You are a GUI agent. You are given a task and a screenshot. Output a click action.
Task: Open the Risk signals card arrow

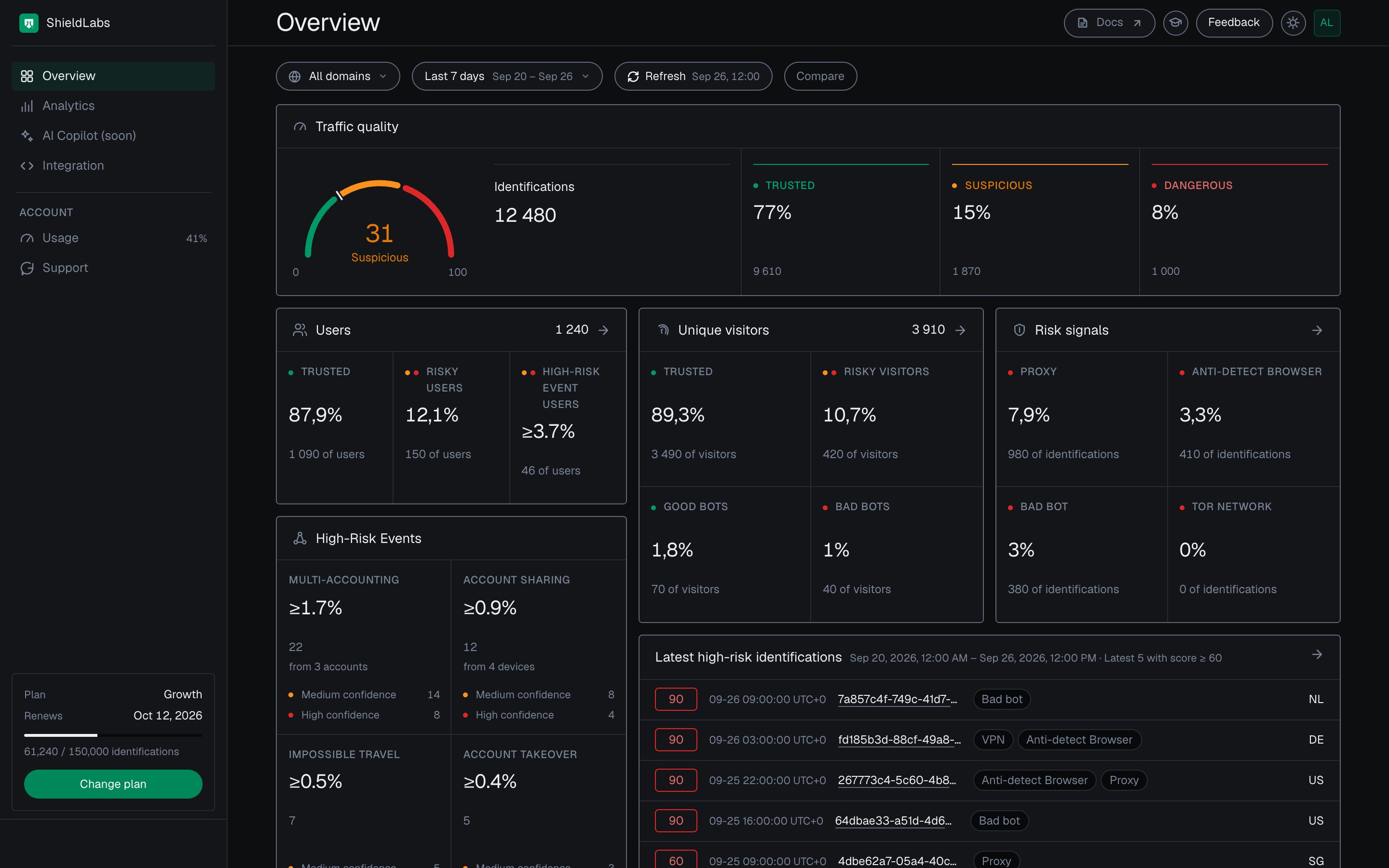(1317, 330)
